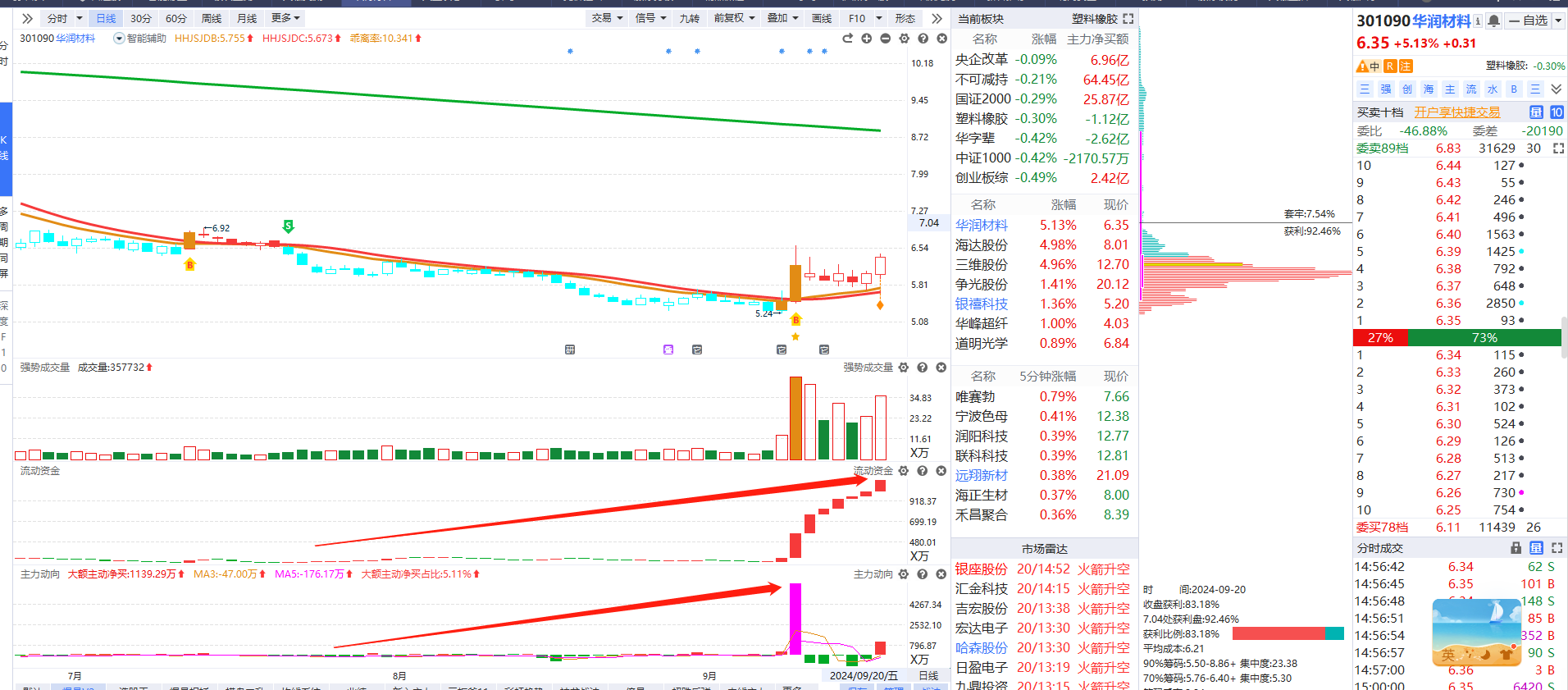Close the 强势成交量 sub-chart

941,368
